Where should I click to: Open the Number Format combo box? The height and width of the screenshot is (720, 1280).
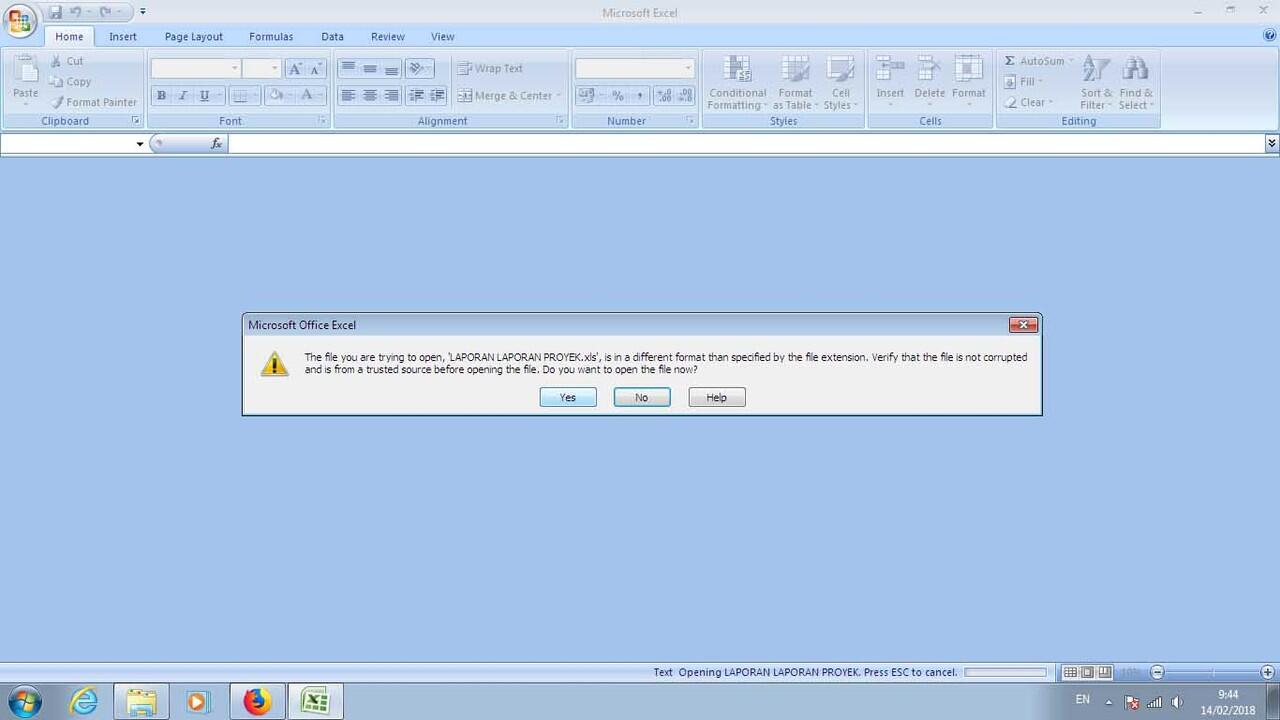pos(635,68)
